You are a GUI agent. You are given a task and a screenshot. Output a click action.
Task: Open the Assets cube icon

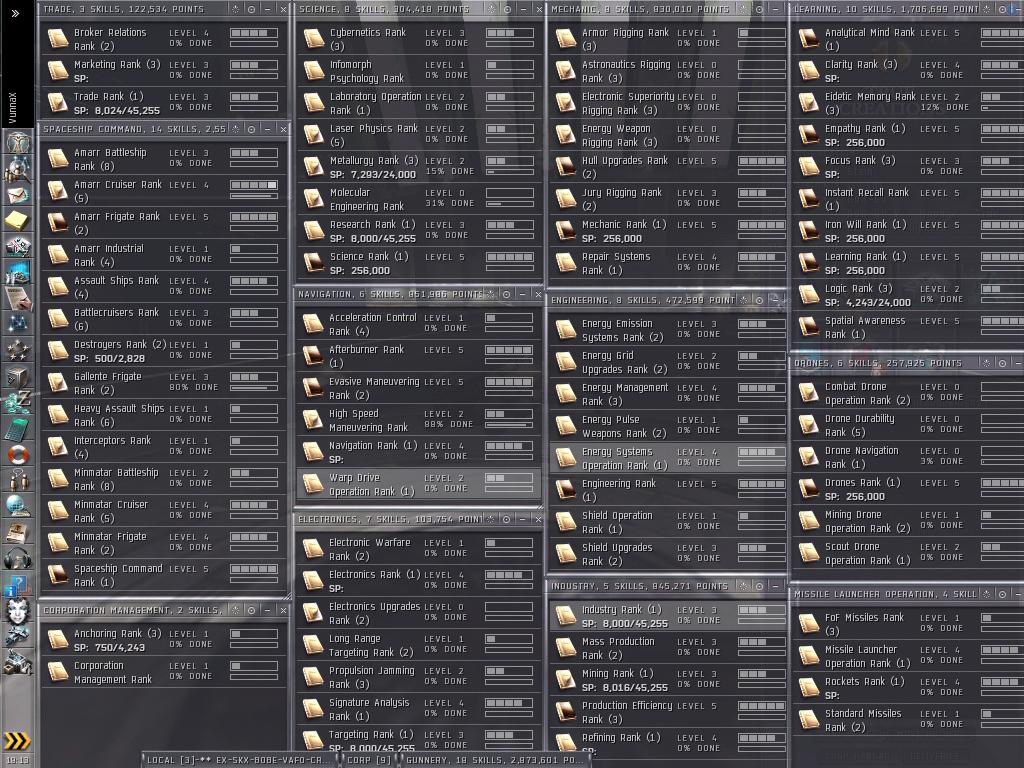pyautogui.click(x=17, y=376)
